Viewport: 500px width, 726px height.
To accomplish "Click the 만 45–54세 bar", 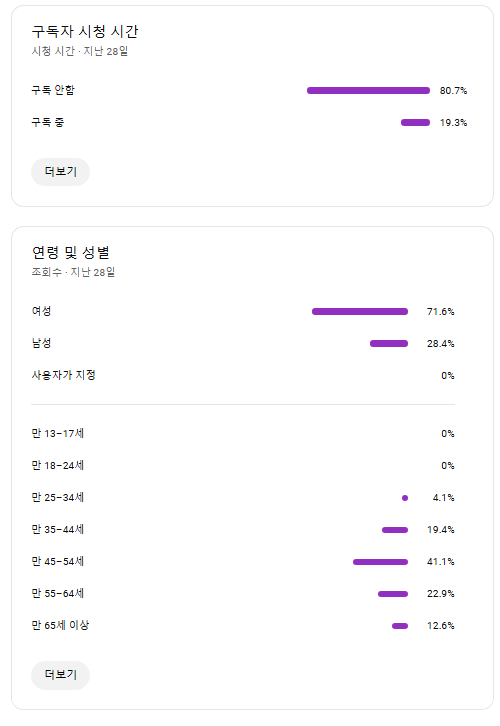I will pyautogui.click(x=381, y=562).
